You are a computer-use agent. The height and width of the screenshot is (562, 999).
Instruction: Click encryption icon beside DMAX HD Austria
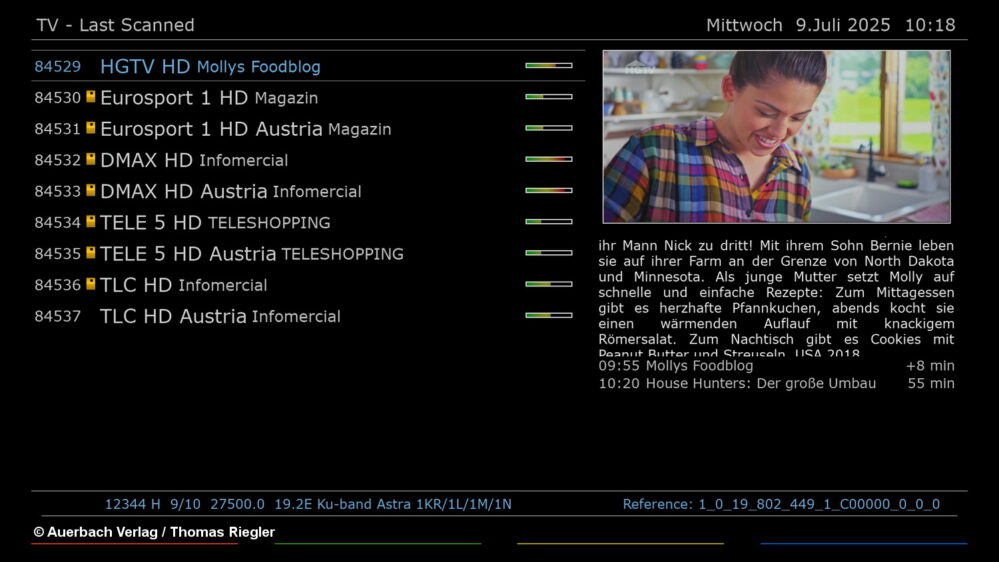tap(90, 190)
